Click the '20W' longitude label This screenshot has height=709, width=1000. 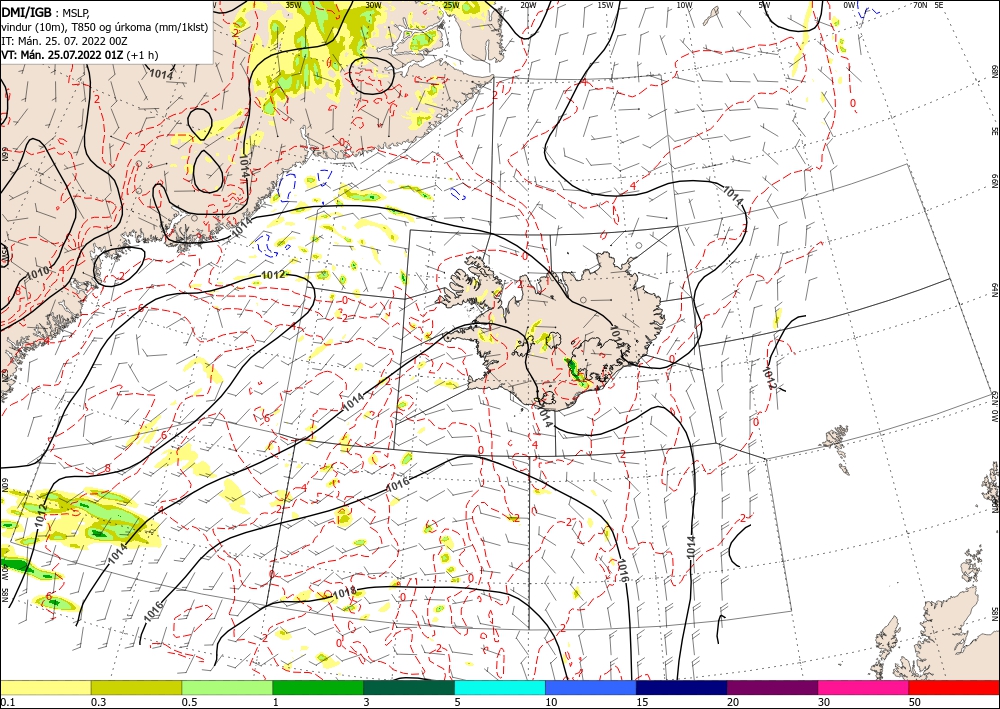528,5
